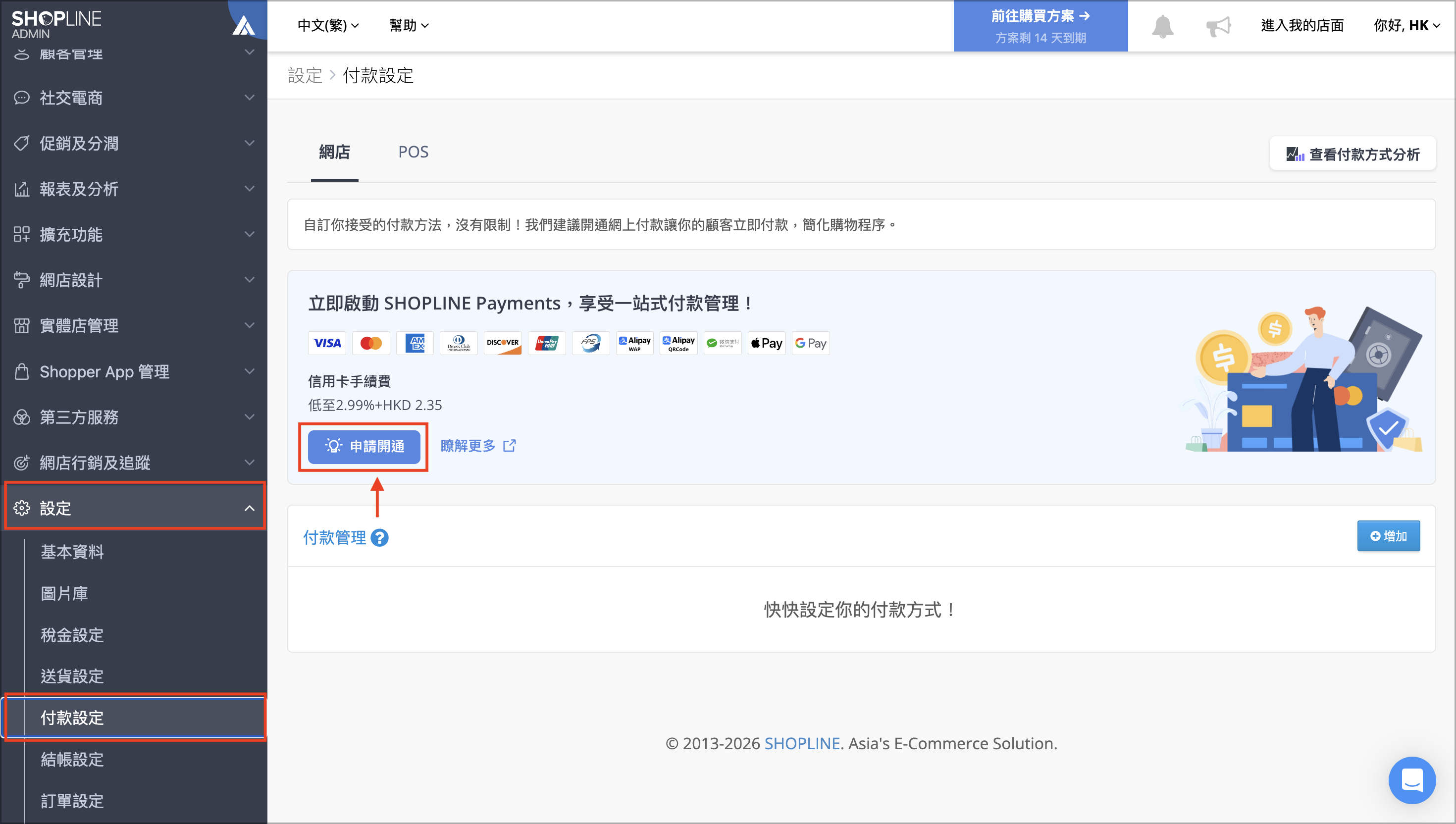Open 稅金設定 settings submenu item
The image size is (1456, 824).
click(72, 635)
